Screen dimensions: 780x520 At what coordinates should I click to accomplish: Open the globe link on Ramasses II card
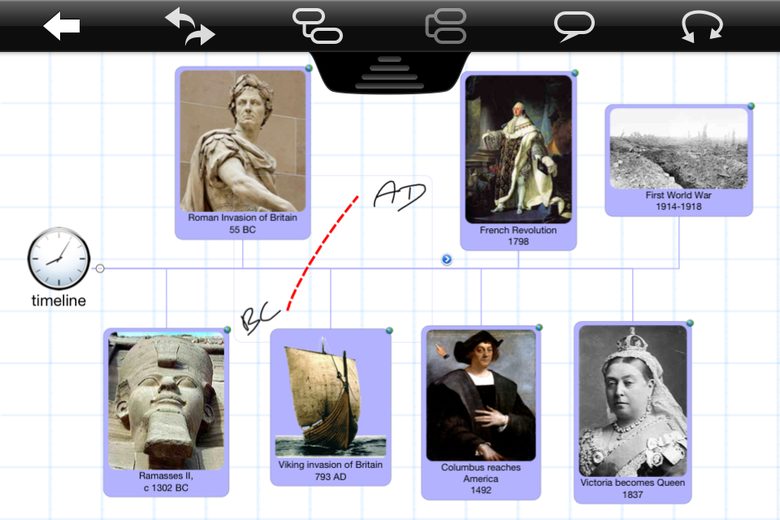[x=227, y=330]
